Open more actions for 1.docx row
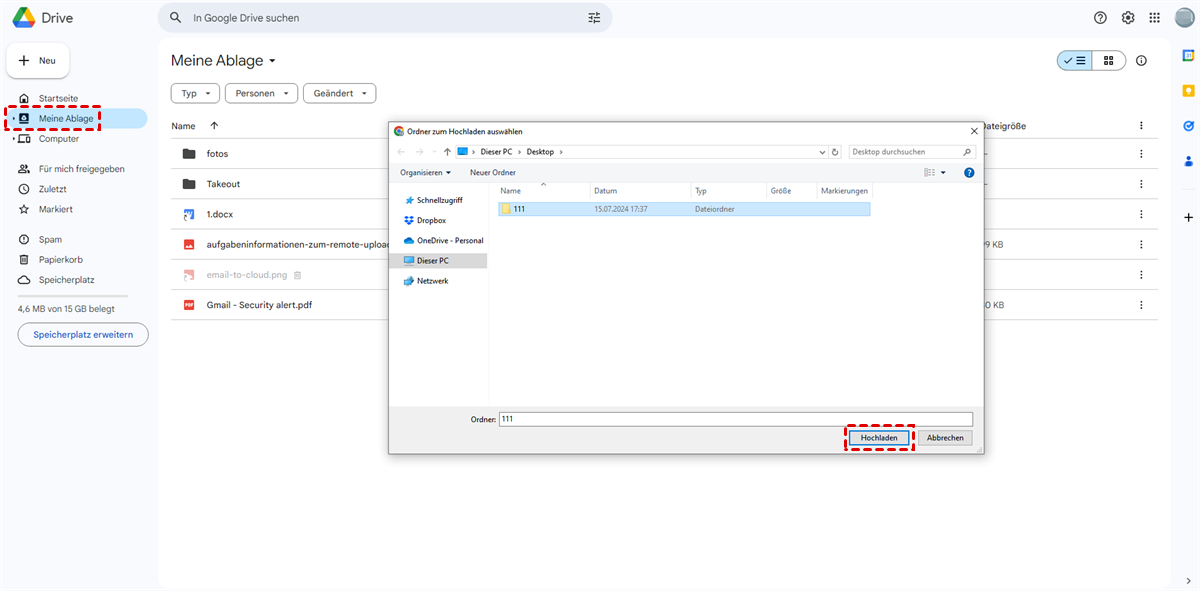 (1141, 214)
